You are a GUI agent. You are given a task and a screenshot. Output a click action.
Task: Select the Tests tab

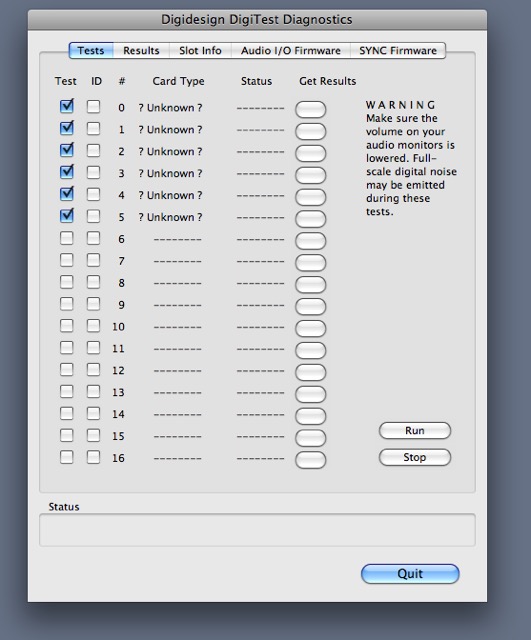coord(91,51)
